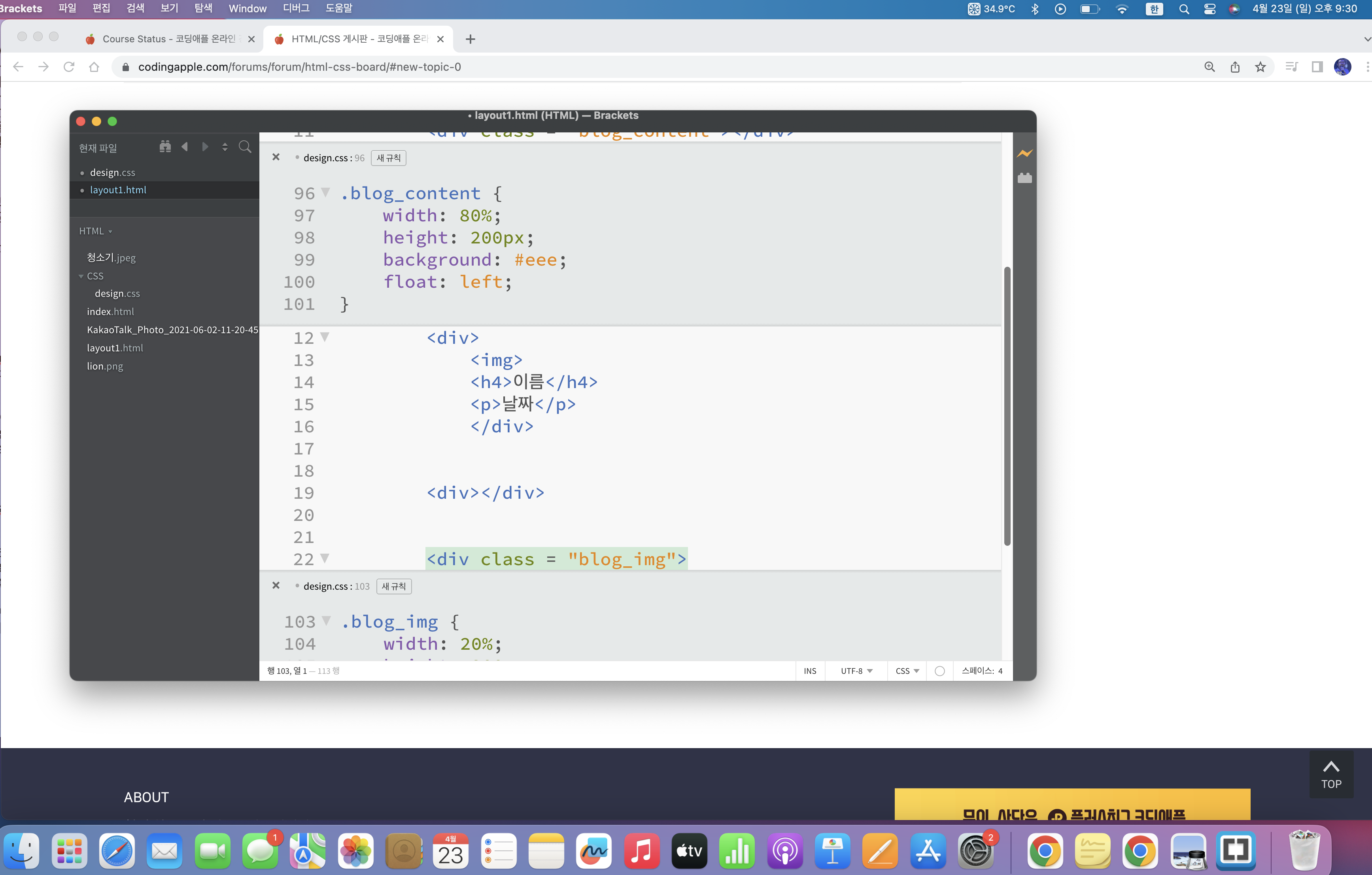The width and height of the screenshot is (1372, 875).
Task: Open the HTML project dropdown
Action: coord(96,231)
